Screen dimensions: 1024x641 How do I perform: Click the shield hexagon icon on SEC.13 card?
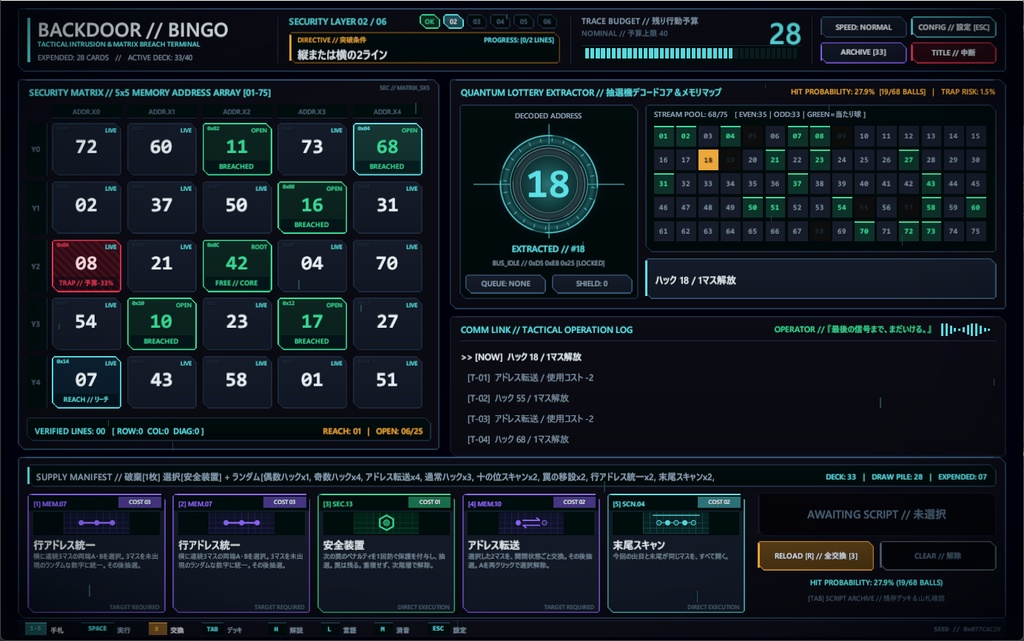pyautogui.click(x=387, y=522)
